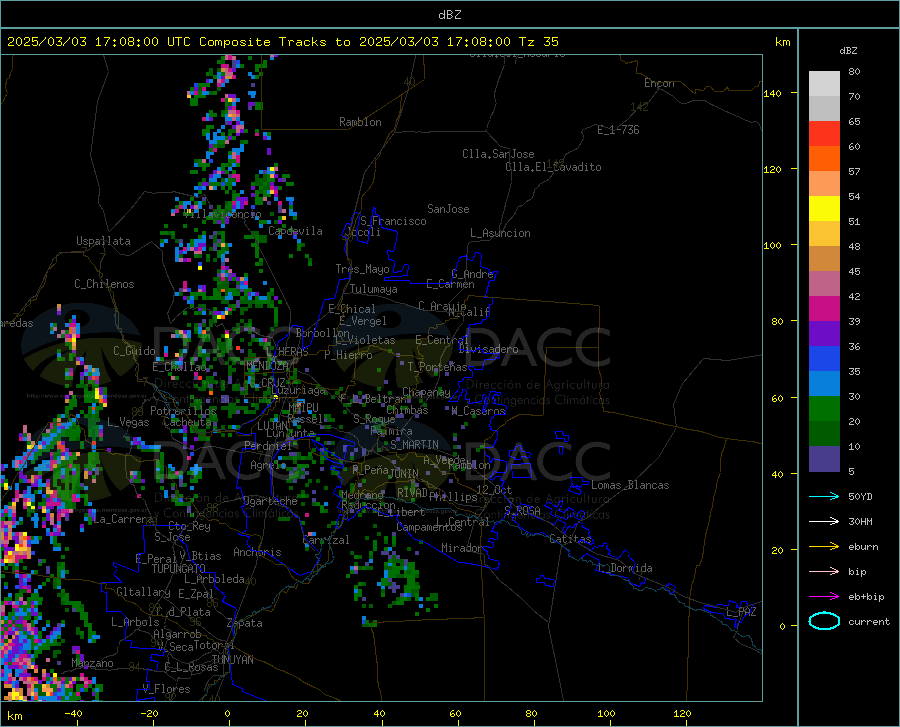Image resolution: width=900 pixels, height=727 pixels.
Task: Click the E_1-736 map label
Action: [x=618, y=130]
